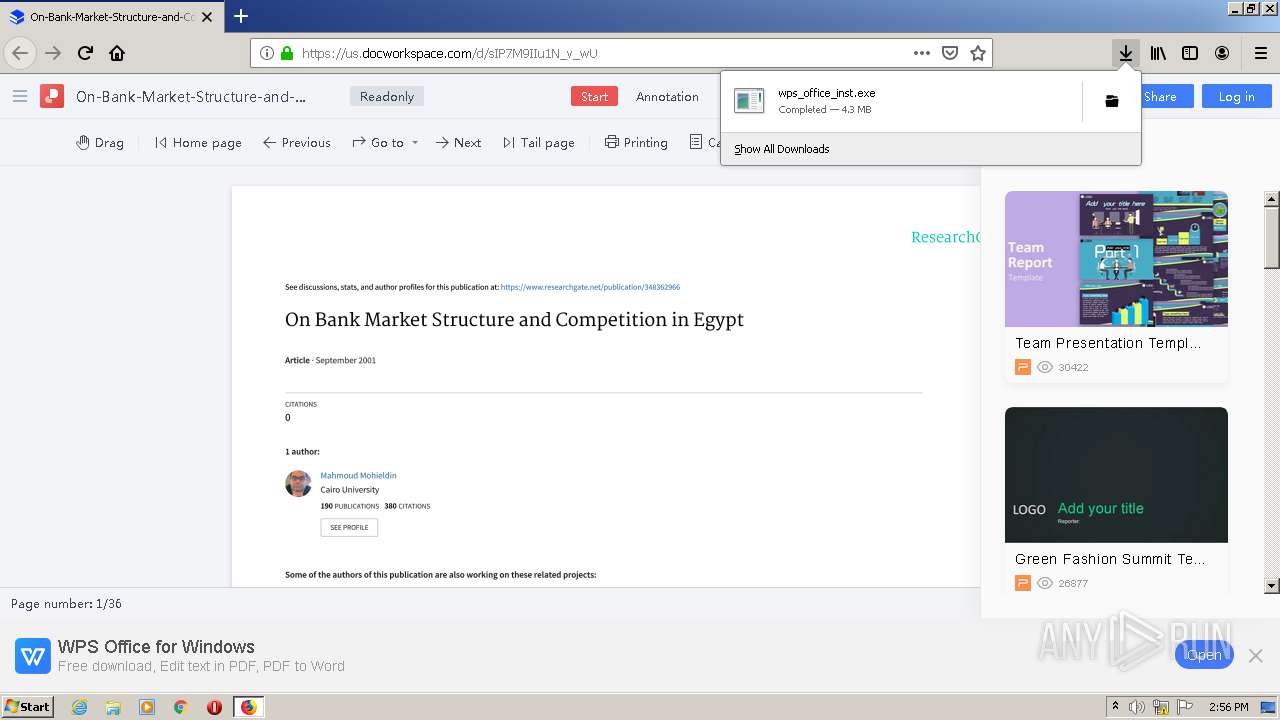Jump to the Home page
The image size is (1280, 720).
(x=198, y=143)
